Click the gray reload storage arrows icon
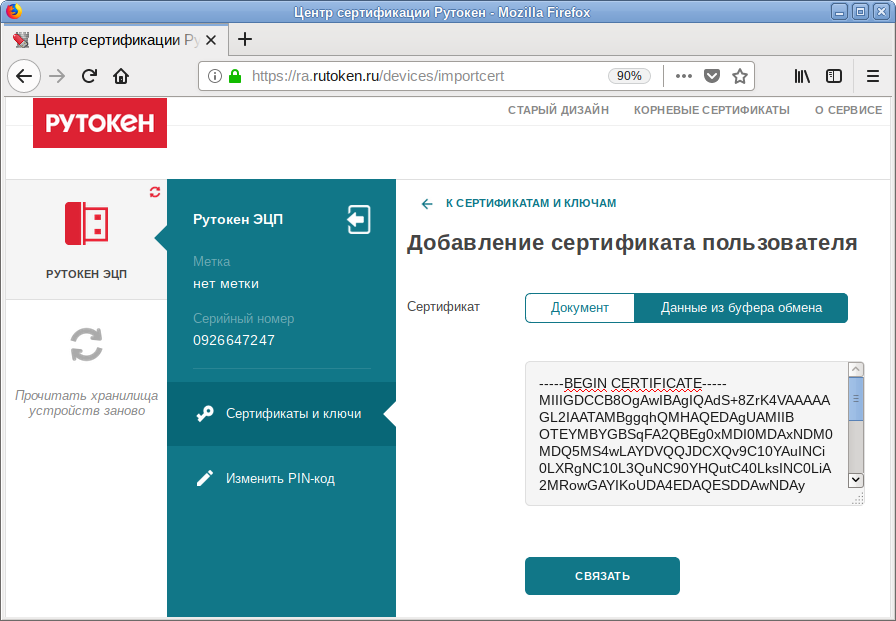Viewport: 896px width, 621px height. (86, 344)
